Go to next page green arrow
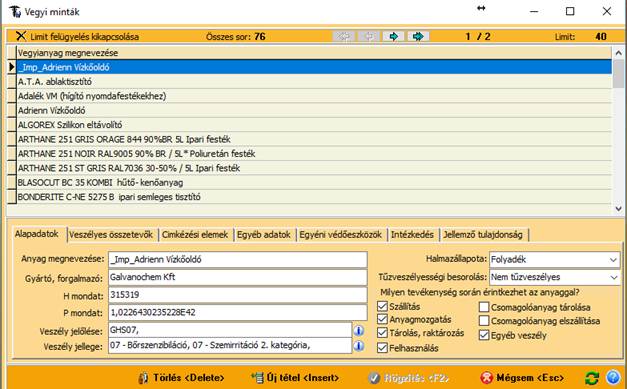Screen dimensions: 627x389 click(393, 36)
